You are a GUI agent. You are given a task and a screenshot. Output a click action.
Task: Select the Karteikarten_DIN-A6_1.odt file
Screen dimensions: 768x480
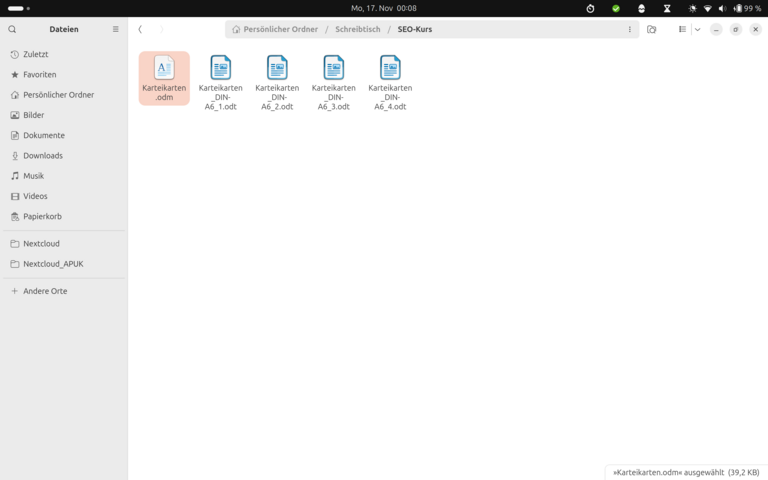221,68
